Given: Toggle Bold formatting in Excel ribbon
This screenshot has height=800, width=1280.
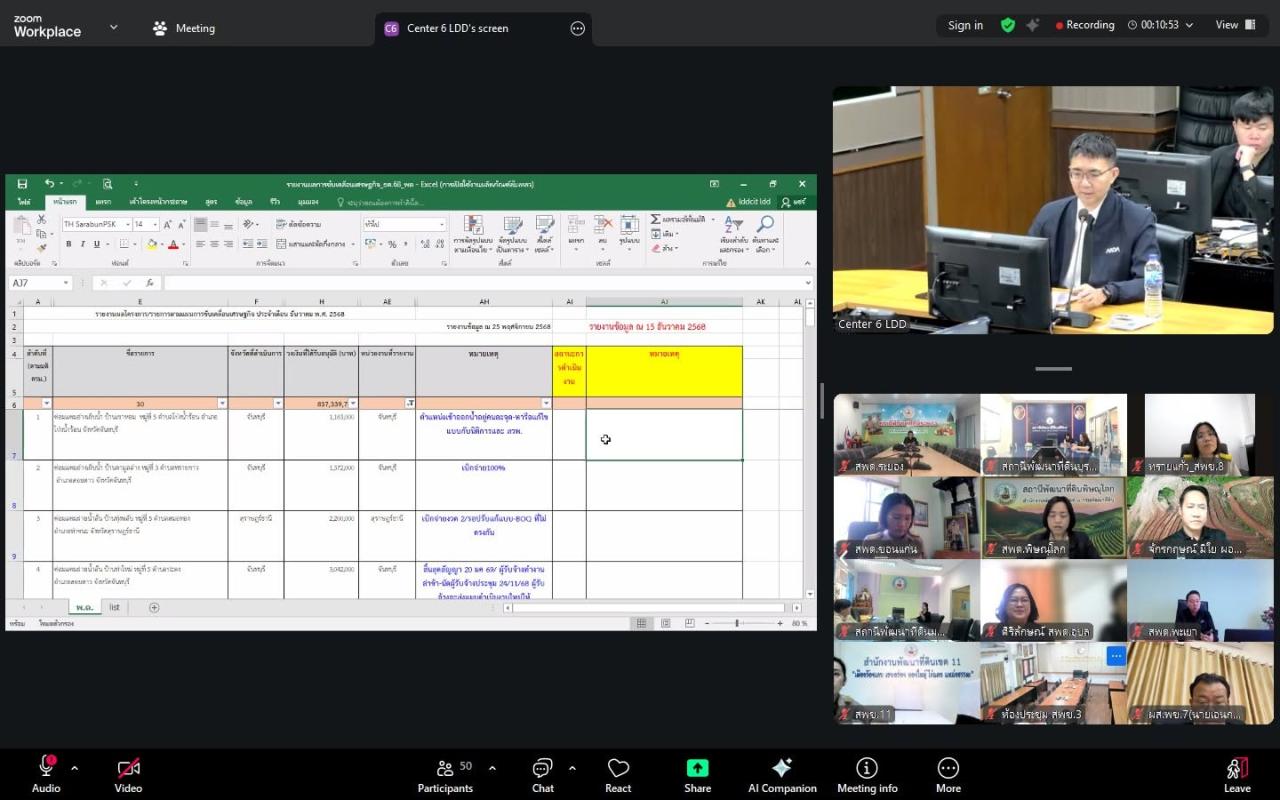Looking at the screenshot, I should coord(69,244).
